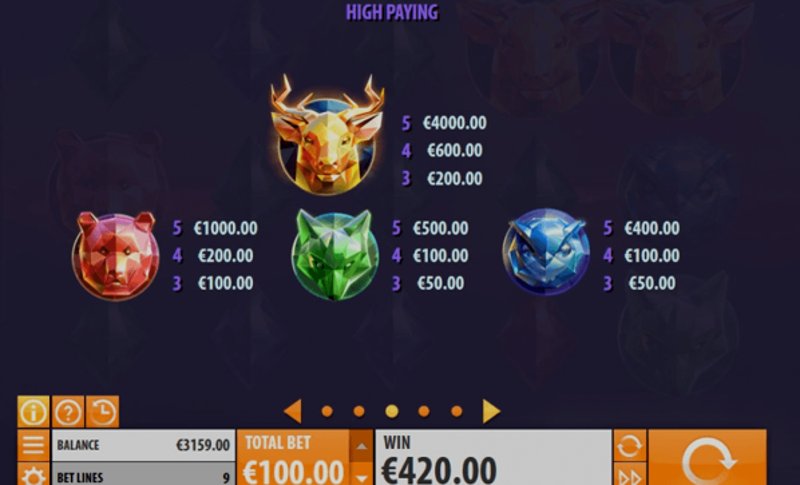This screenshot has height=485, width=800.
Task: Open the help question mark icon
Action: coord(68,412)
